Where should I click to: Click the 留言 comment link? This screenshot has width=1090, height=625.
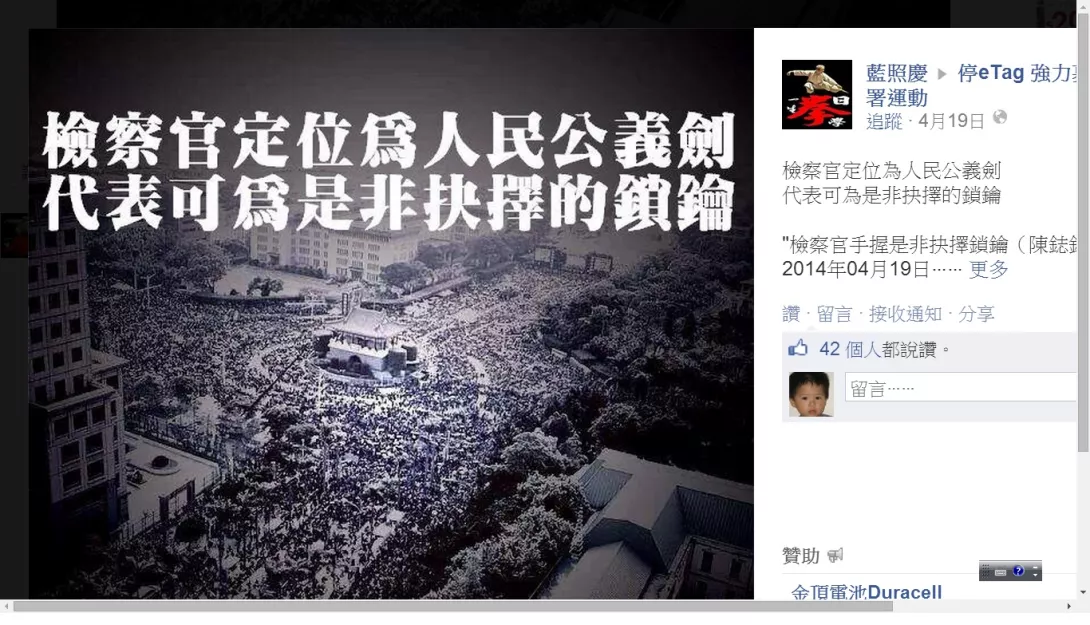click(x=834, y=314)
